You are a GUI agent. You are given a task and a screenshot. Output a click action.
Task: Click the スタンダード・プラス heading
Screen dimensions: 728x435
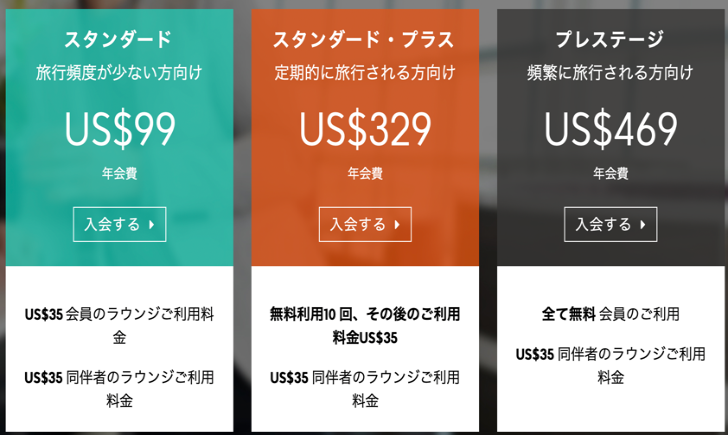(x=364, y=39)
